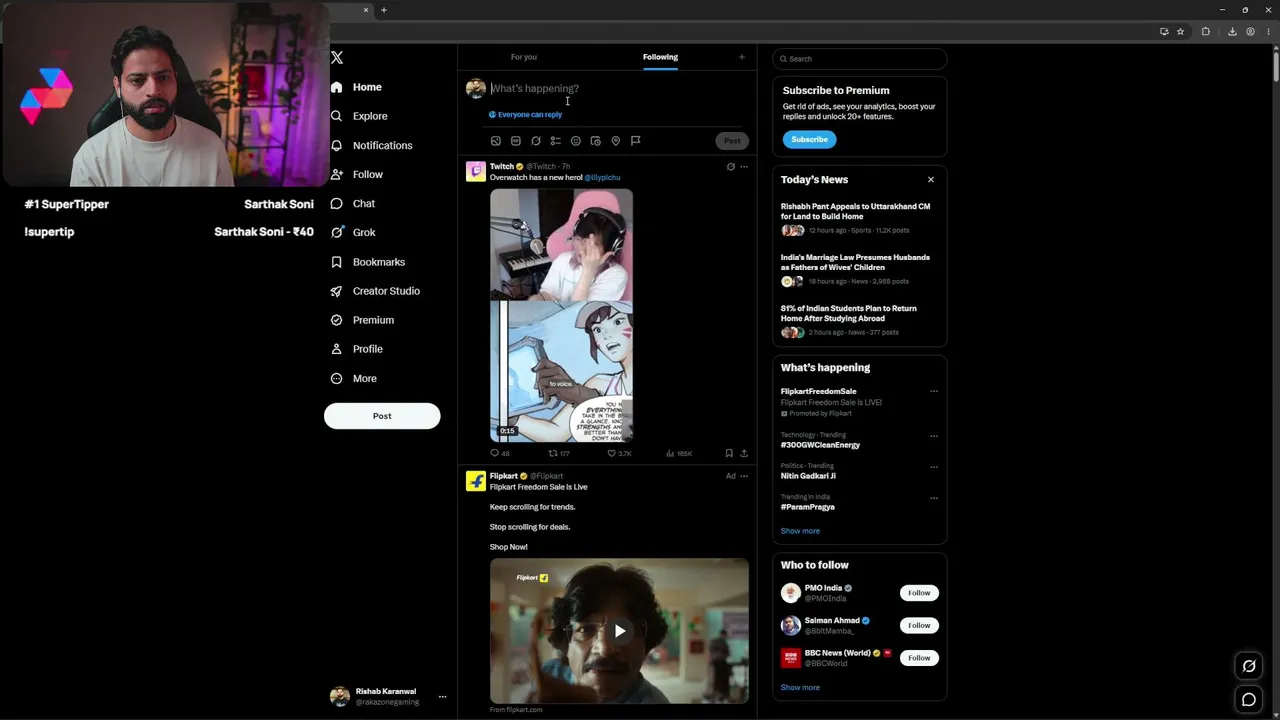The height and width of the screenshot is (720, 1280).
Task: Open options for the FlipkartFreedomSale trend
Action: pos(934,392)
